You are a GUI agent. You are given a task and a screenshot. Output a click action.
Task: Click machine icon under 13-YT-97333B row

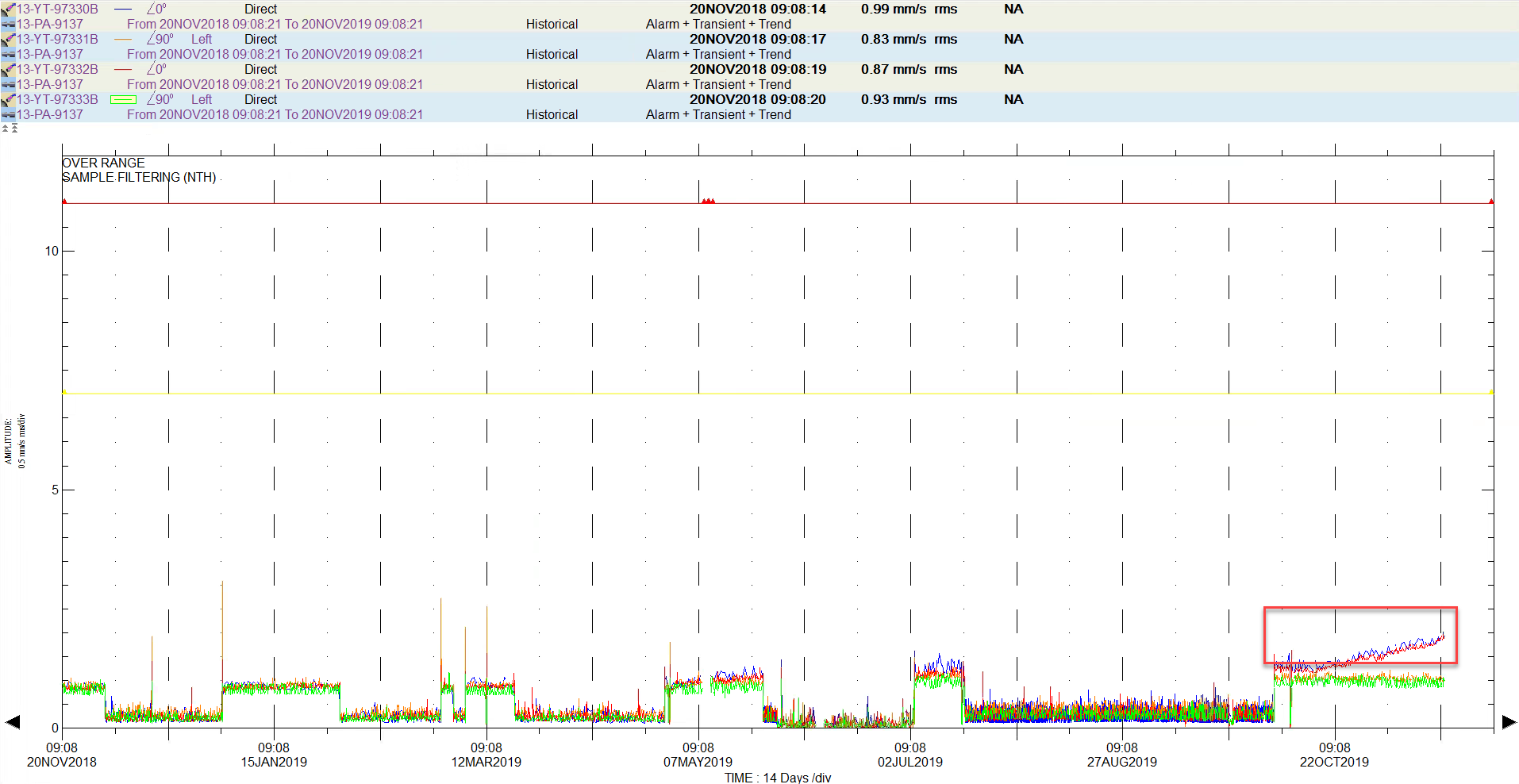coord(8,115)
